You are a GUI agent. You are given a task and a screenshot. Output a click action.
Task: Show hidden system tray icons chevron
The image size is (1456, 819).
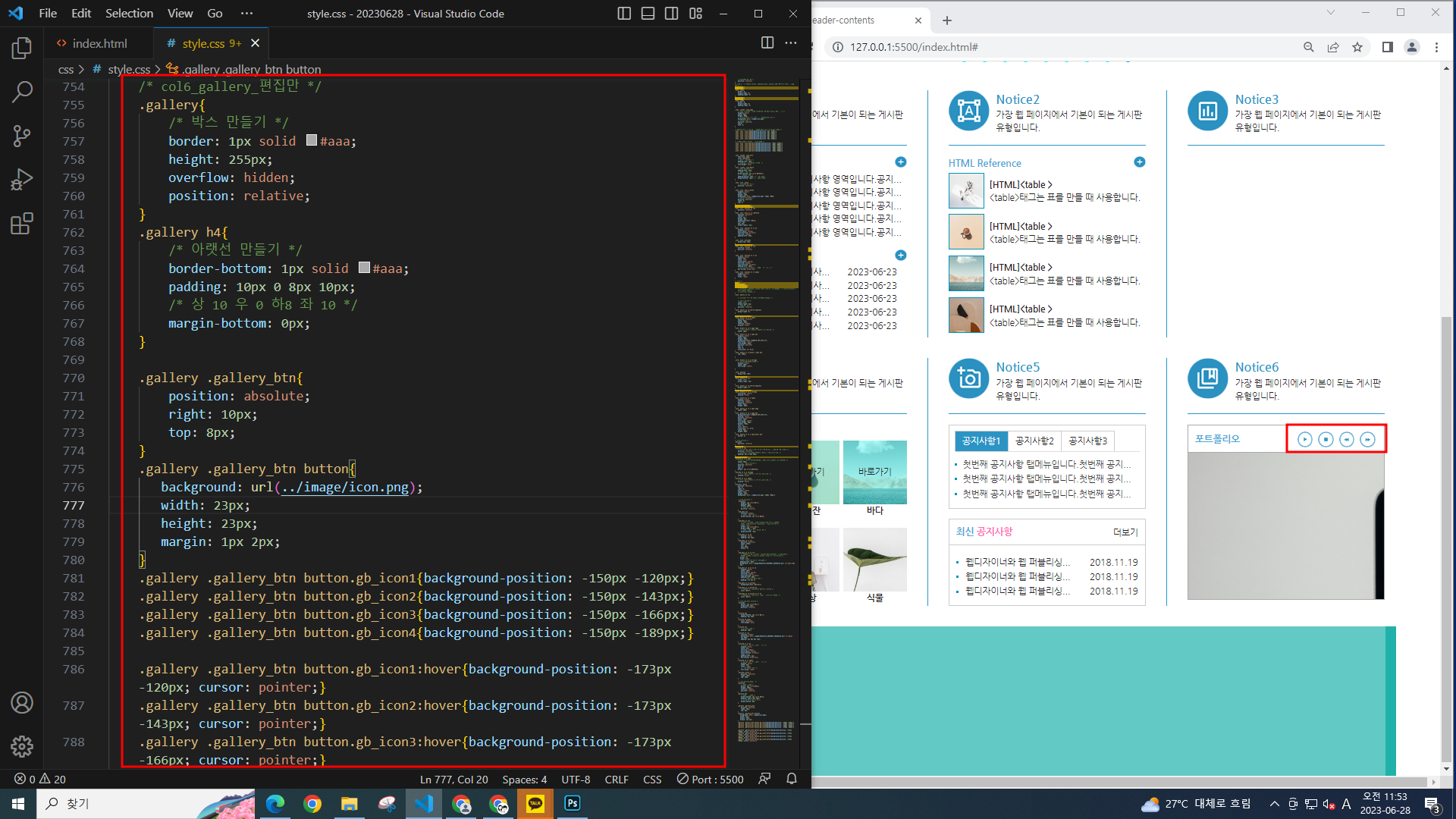click(x=1274, y=804)
